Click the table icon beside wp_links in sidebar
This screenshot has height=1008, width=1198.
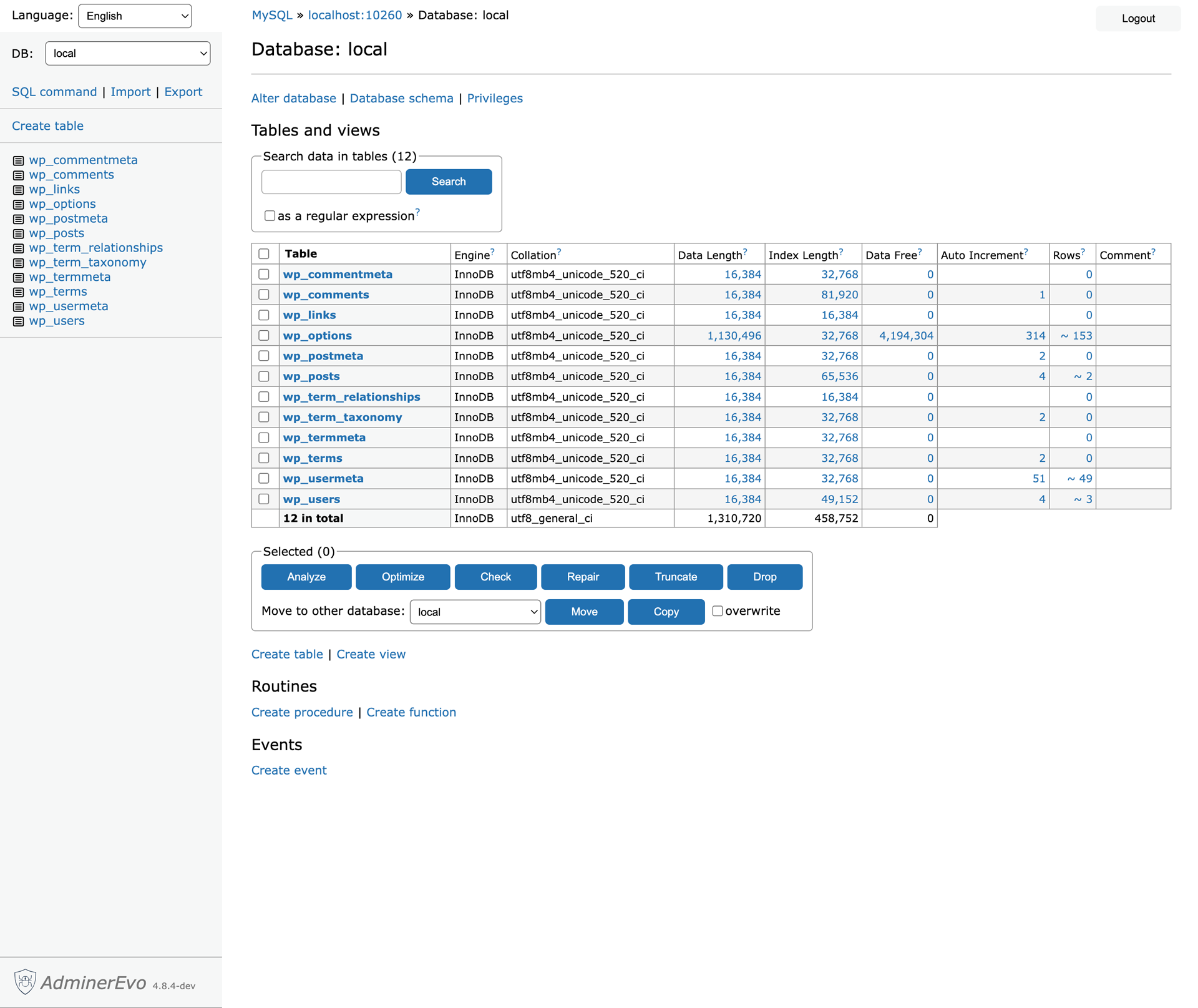19,190
